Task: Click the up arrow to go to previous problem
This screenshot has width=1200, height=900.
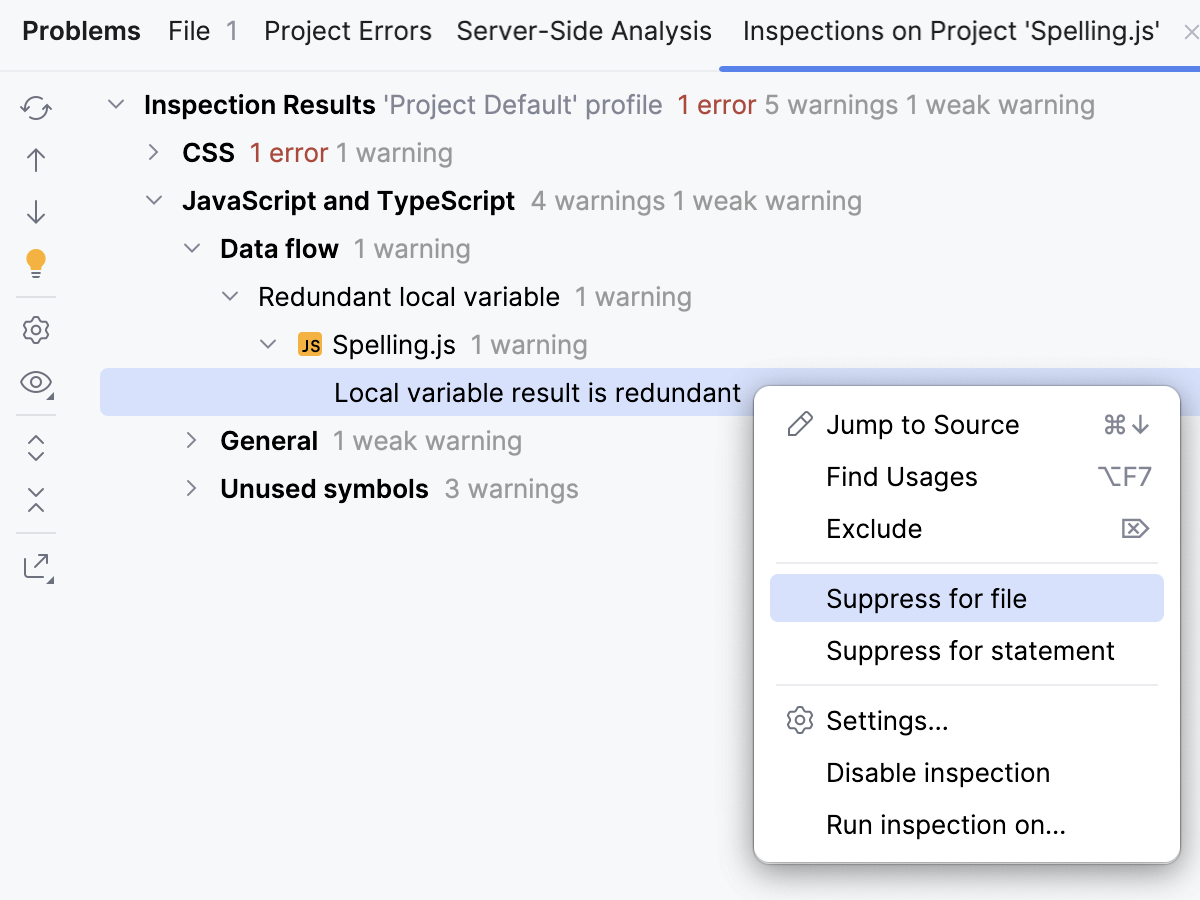Action: point(36,160)
